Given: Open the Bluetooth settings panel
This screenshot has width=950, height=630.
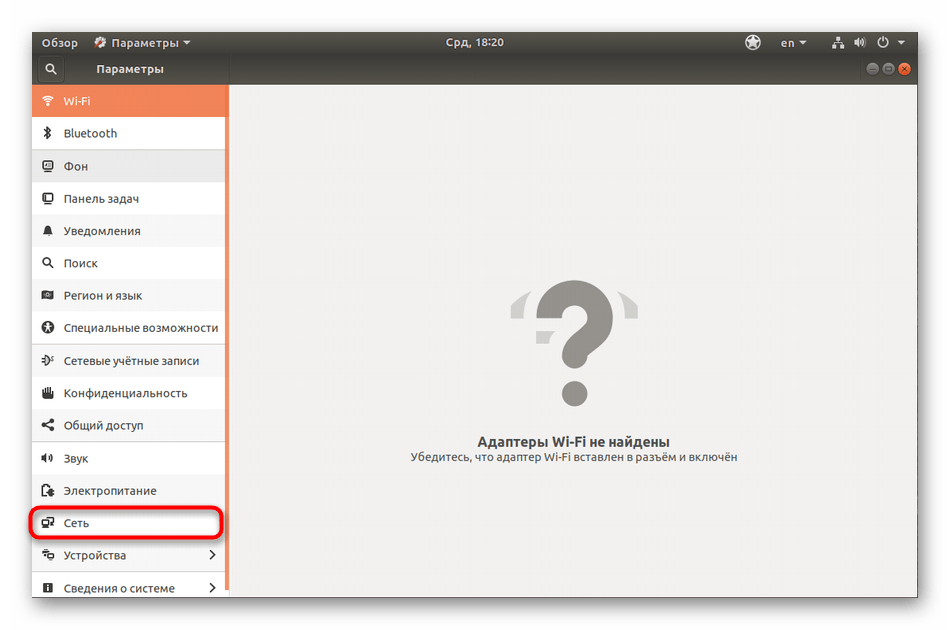Looking at the screenshot, I should 128,133.
